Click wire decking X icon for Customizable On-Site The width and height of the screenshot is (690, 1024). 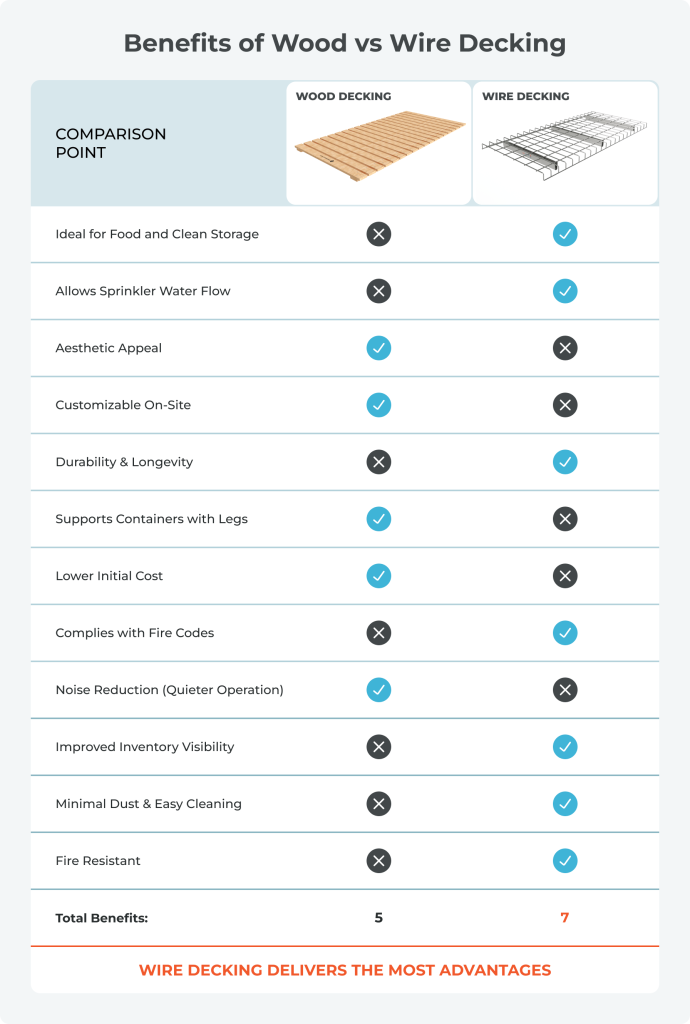tap(565, 405)
